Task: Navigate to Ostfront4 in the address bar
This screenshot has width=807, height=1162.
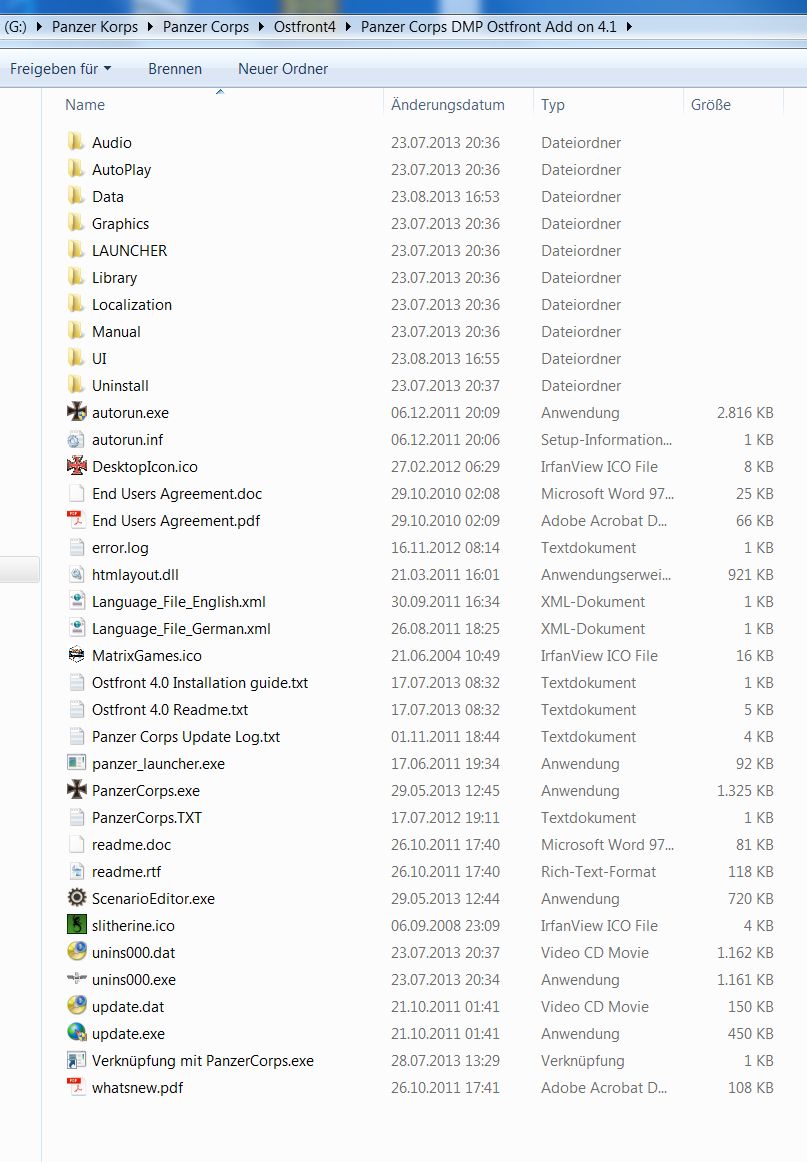Action: tap(305, 27)
